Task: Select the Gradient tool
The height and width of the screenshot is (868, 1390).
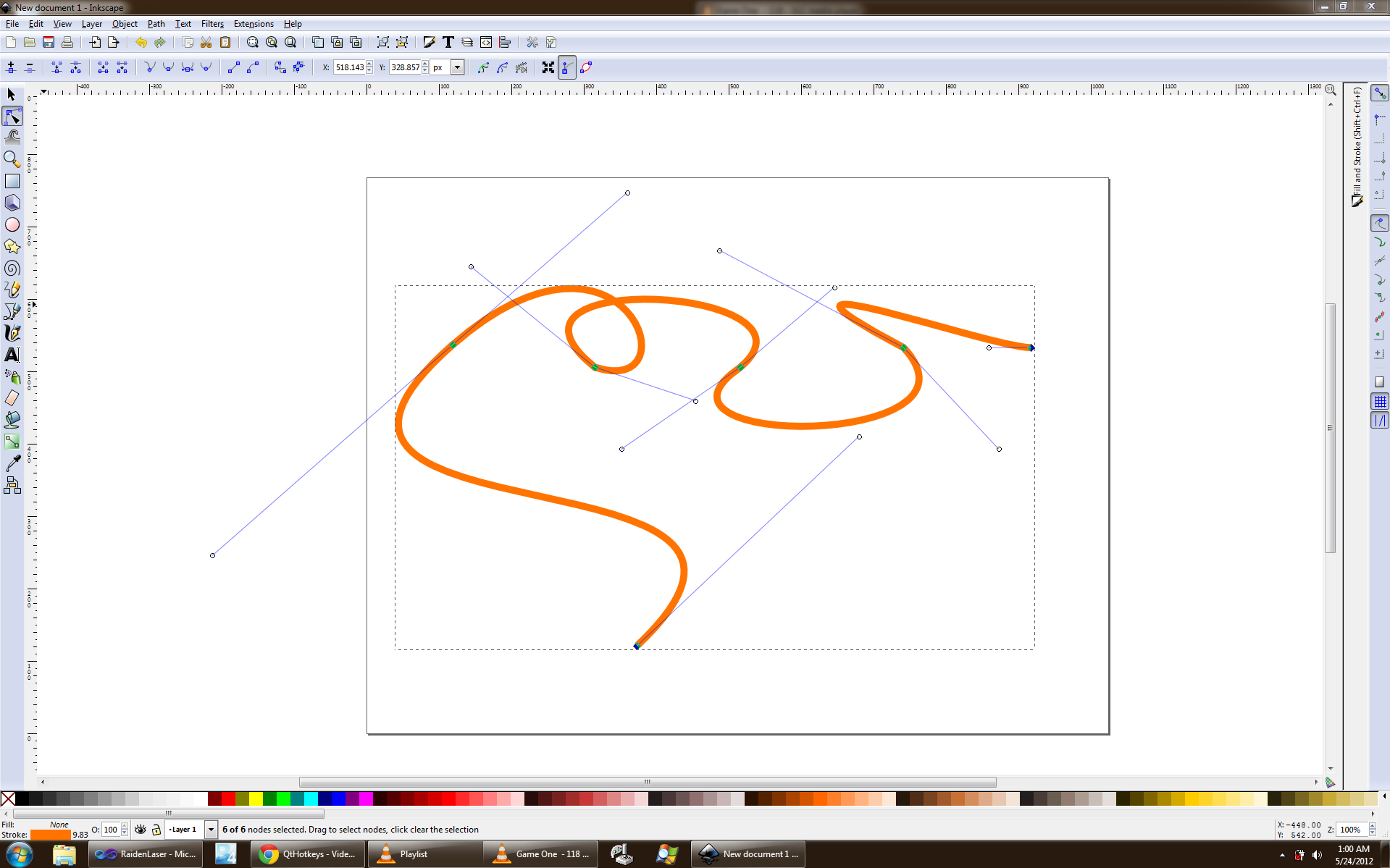Action: (12, 442)
